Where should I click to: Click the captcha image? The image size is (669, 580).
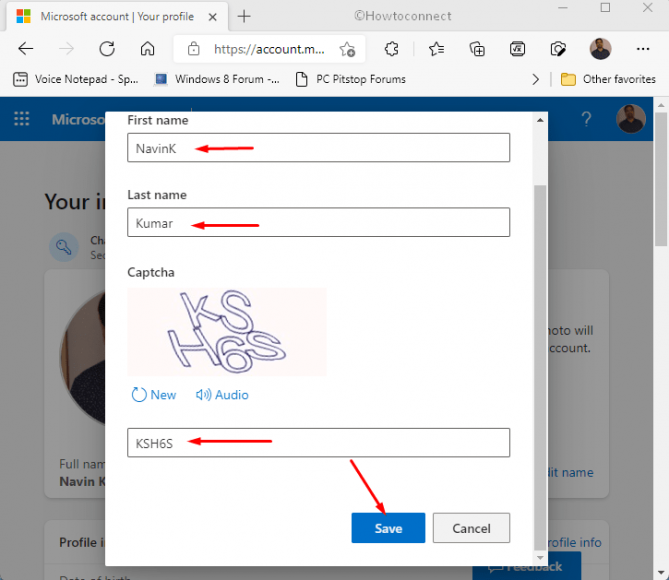click(x=227, y=332)
